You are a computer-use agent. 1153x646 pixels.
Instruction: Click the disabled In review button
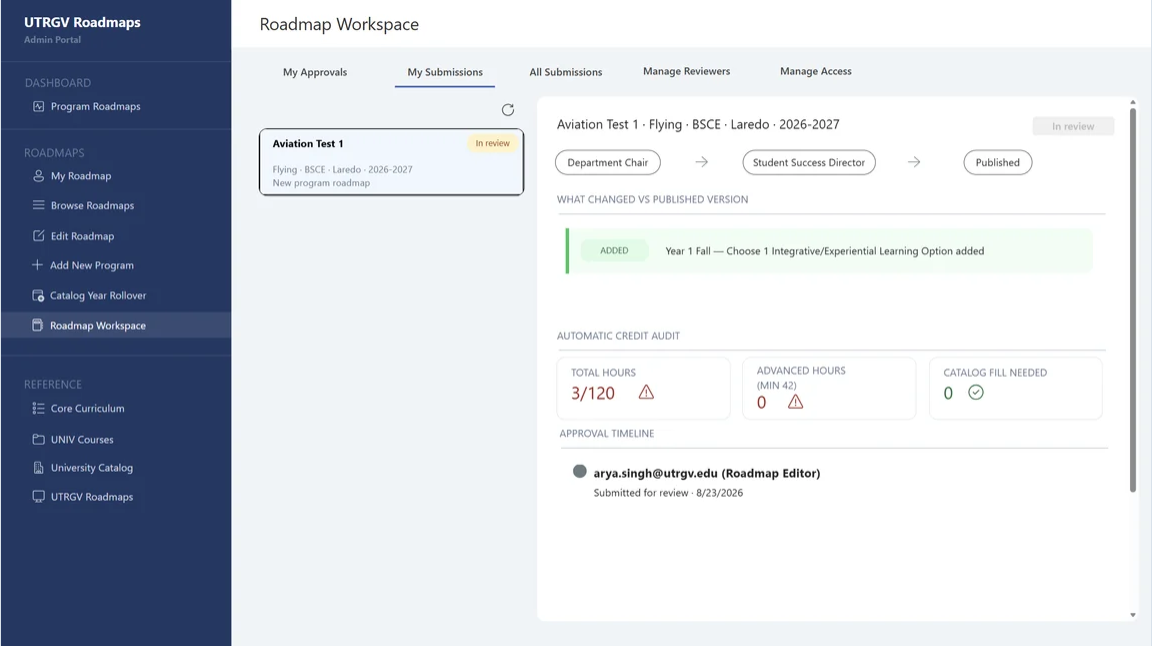tap(1073, 126)
